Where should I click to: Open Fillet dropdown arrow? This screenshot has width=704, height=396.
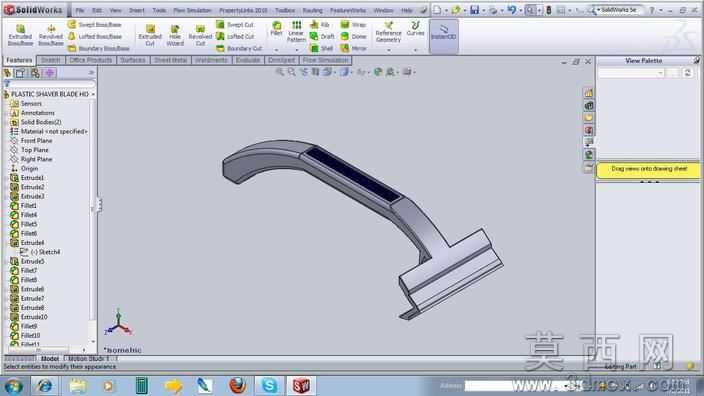pos(277,50)
